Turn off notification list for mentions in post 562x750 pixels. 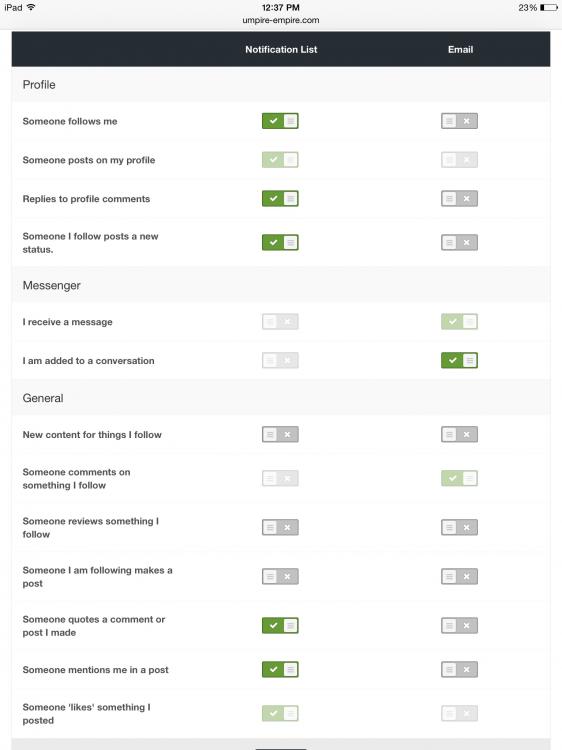tap(280, 669)
